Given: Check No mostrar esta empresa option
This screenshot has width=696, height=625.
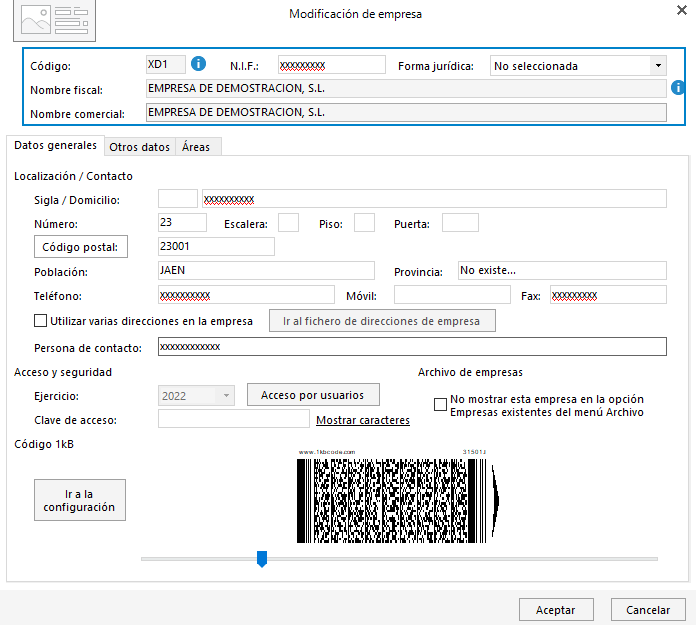Looking at the screenshot, I should 440,404.
